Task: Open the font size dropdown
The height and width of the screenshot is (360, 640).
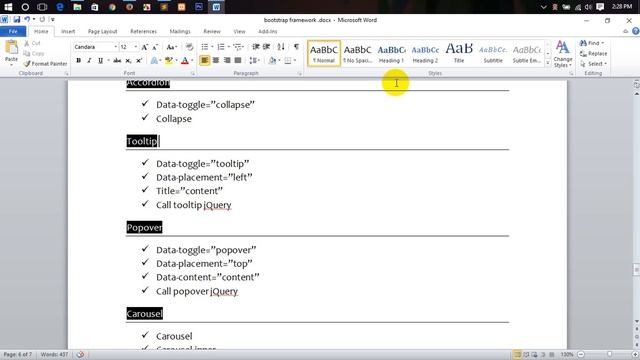Action: 136,47
